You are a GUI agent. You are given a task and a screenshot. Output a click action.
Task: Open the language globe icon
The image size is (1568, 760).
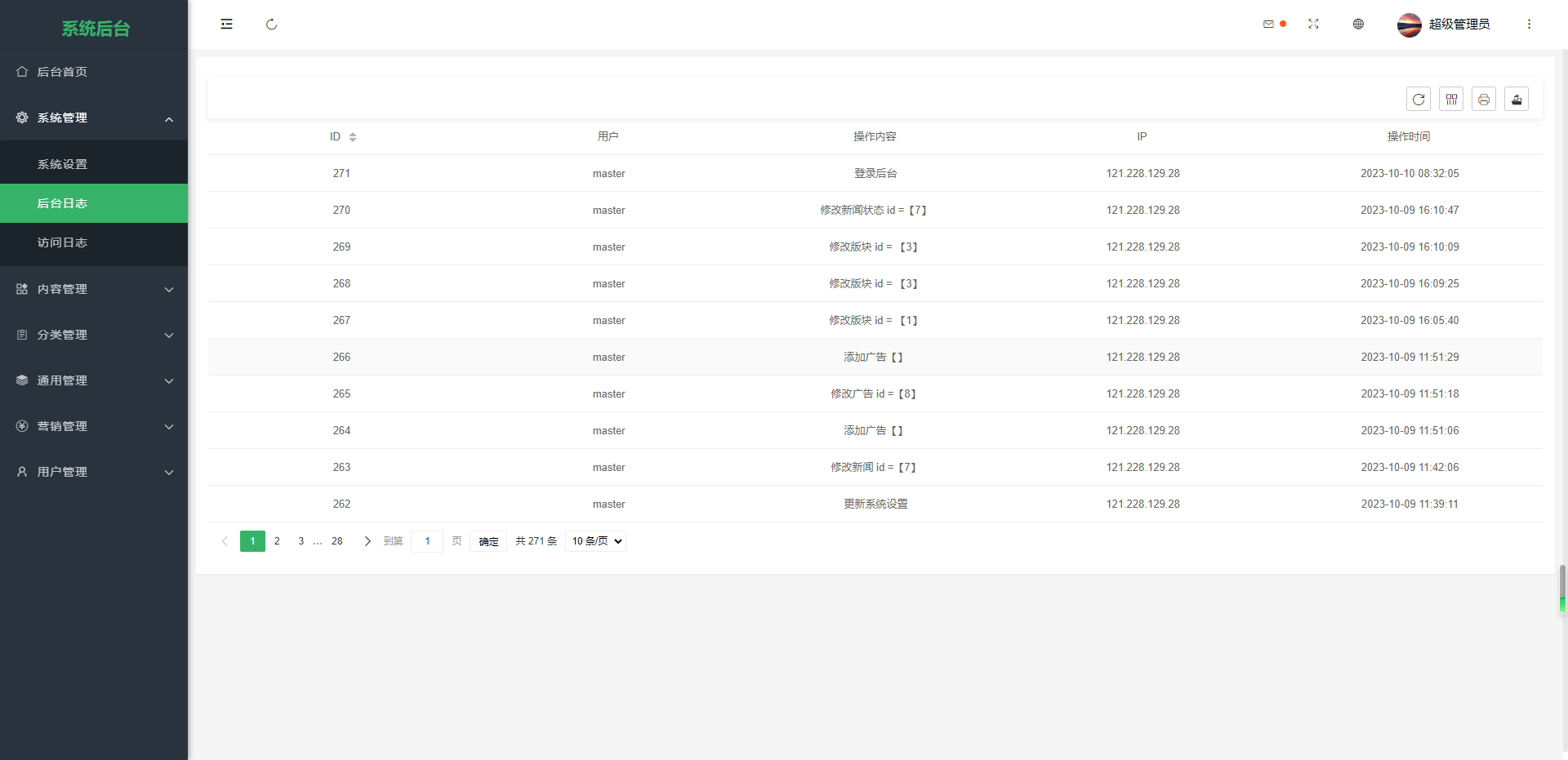point(1358,24)
